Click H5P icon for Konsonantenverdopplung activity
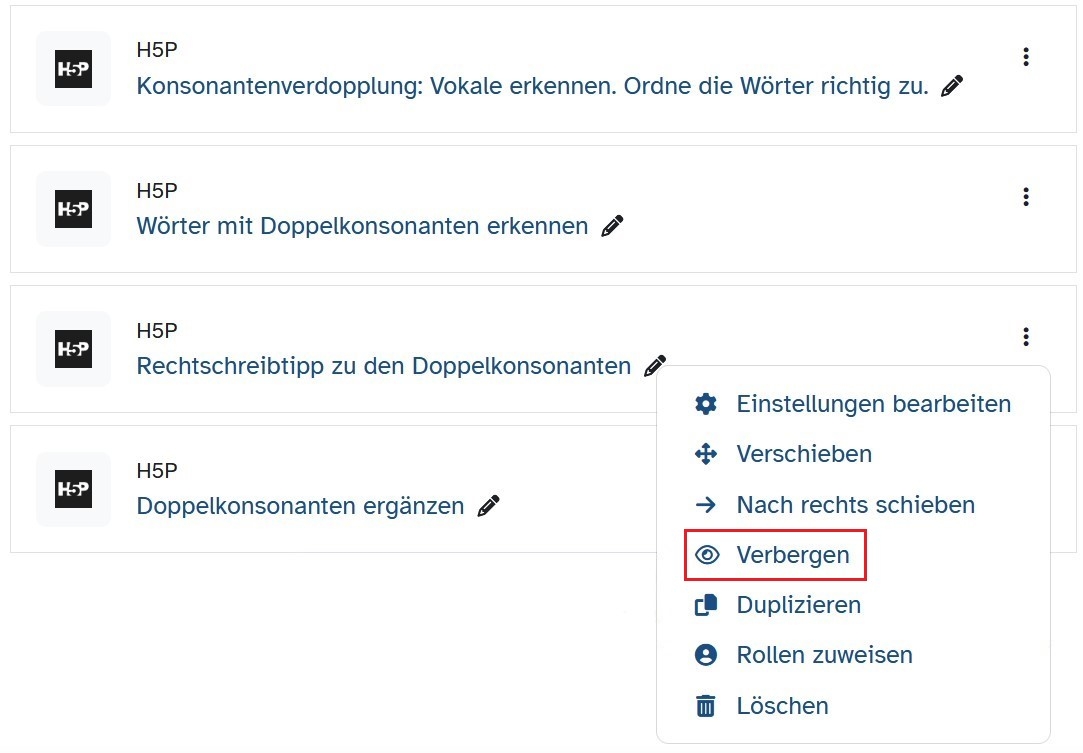Screen dimensions: 1083x753 pos(73,69)
